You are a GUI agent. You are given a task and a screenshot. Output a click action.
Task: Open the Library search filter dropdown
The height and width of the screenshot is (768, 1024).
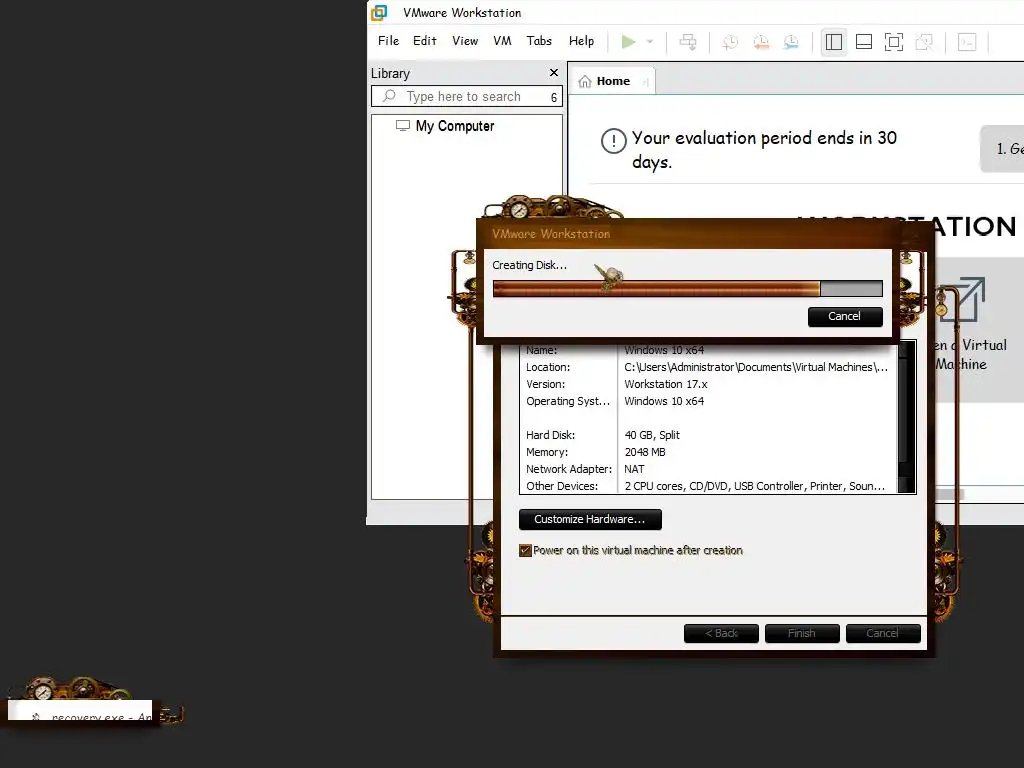pyautogui.click(x=554, y=97)
